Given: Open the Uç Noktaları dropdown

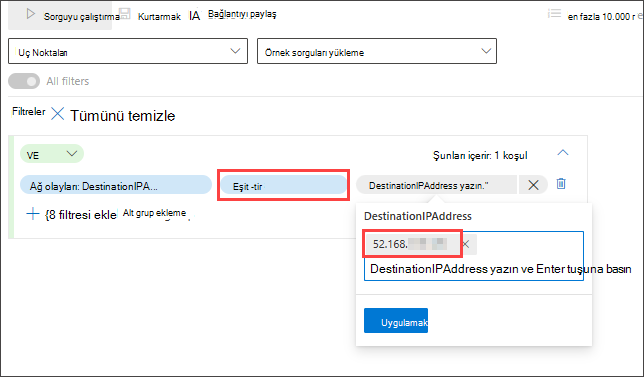Looking at the screenshot, I should pos(128,51).
